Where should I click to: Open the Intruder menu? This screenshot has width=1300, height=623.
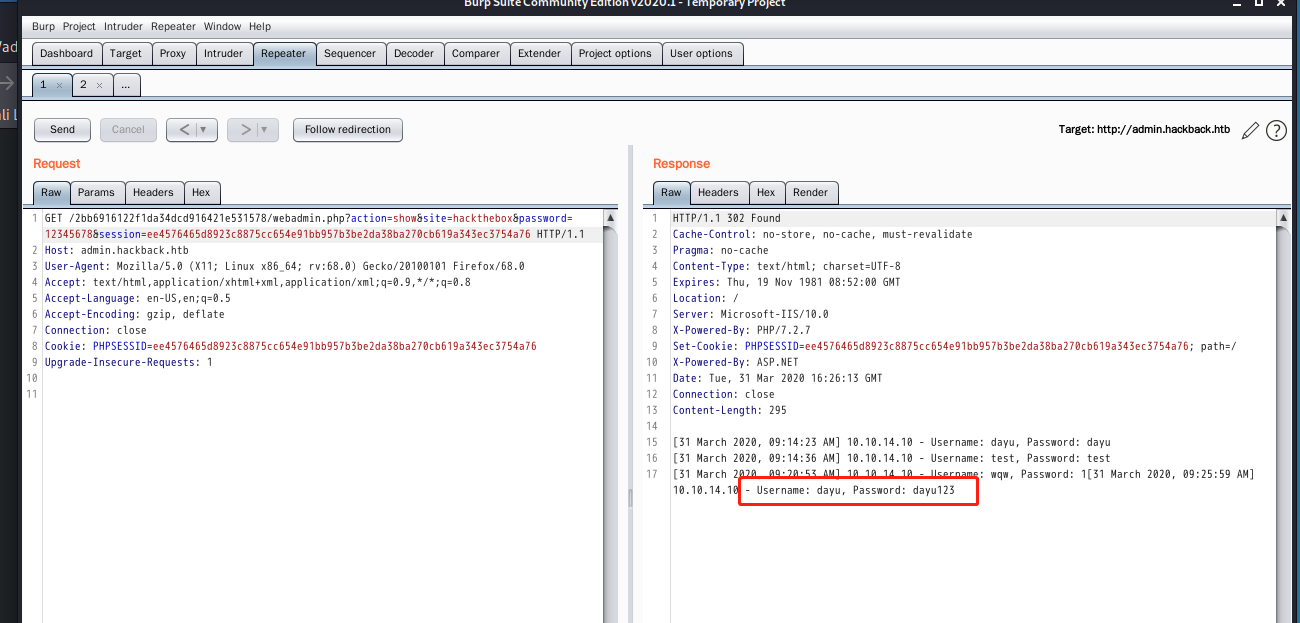click(123, 26)
